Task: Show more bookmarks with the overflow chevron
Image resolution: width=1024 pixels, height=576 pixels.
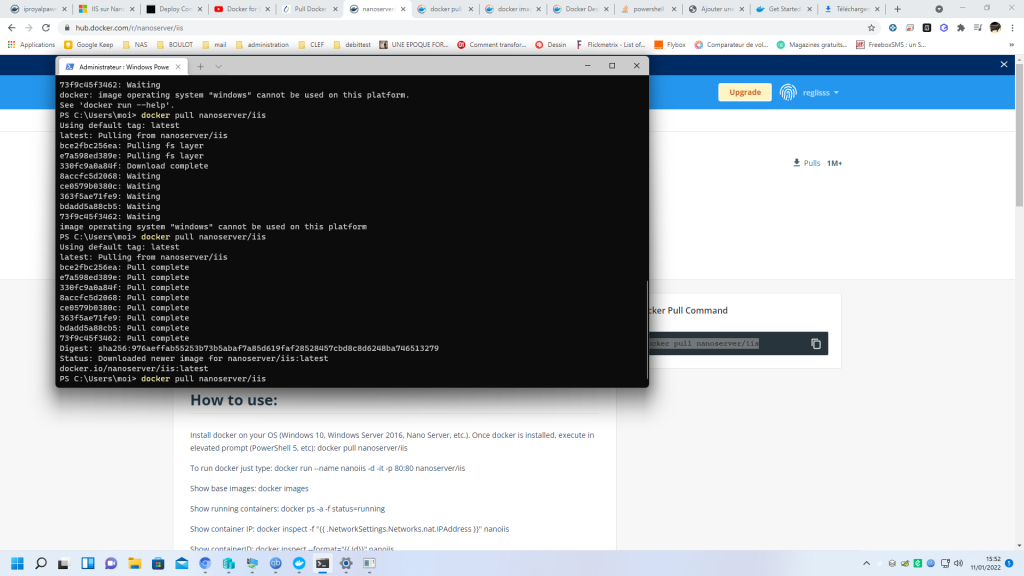Action: [x=1012, y=44]
